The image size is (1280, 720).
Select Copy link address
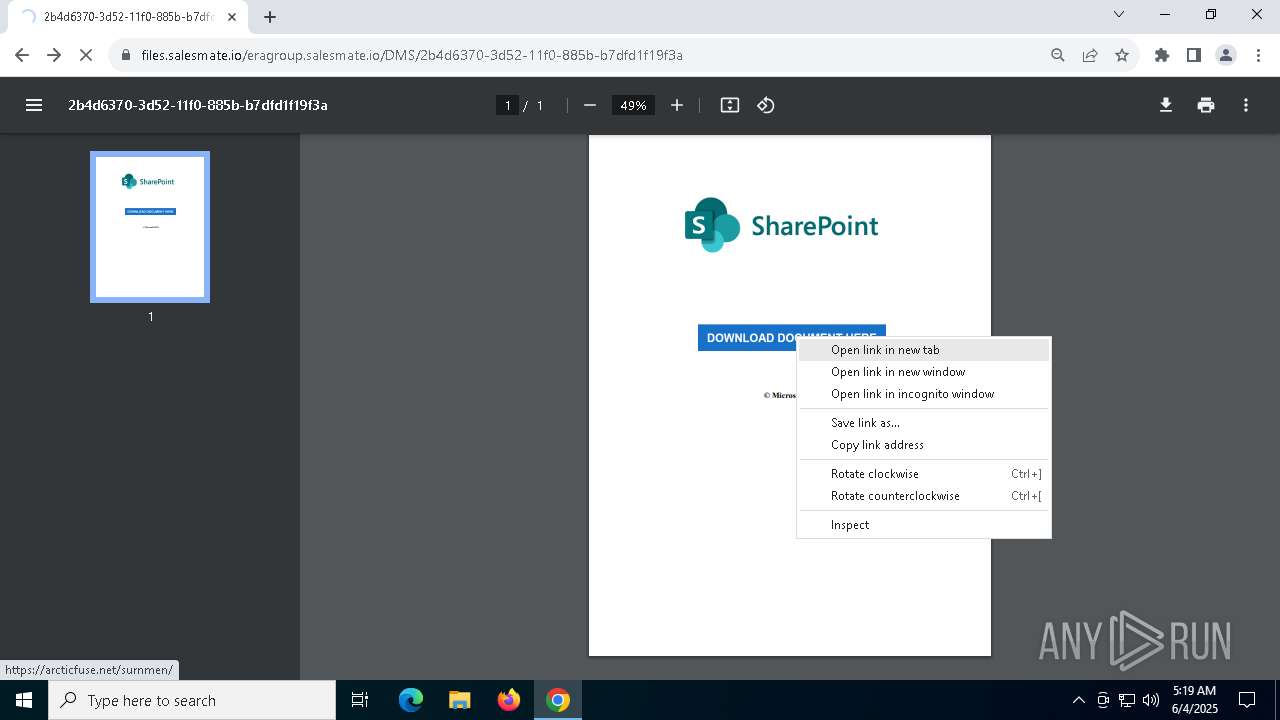[924, 445]
